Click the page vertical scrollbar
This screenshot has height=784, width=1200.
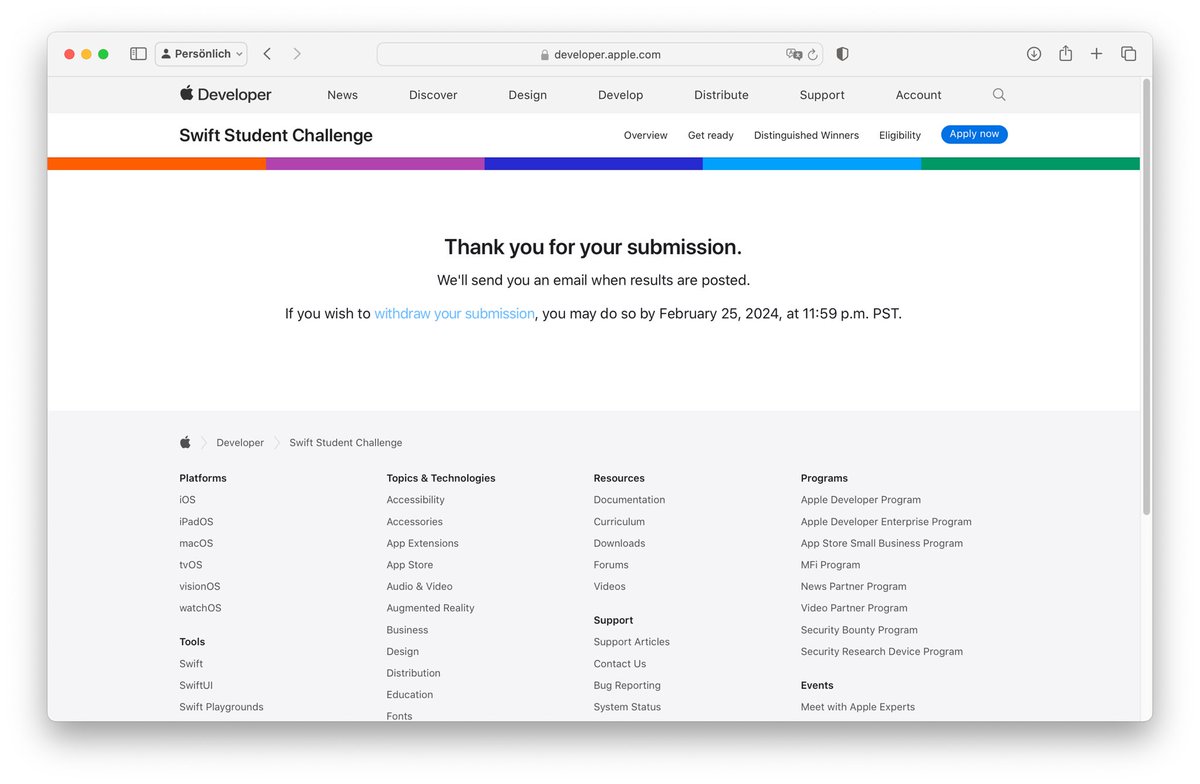point(1146,298)
